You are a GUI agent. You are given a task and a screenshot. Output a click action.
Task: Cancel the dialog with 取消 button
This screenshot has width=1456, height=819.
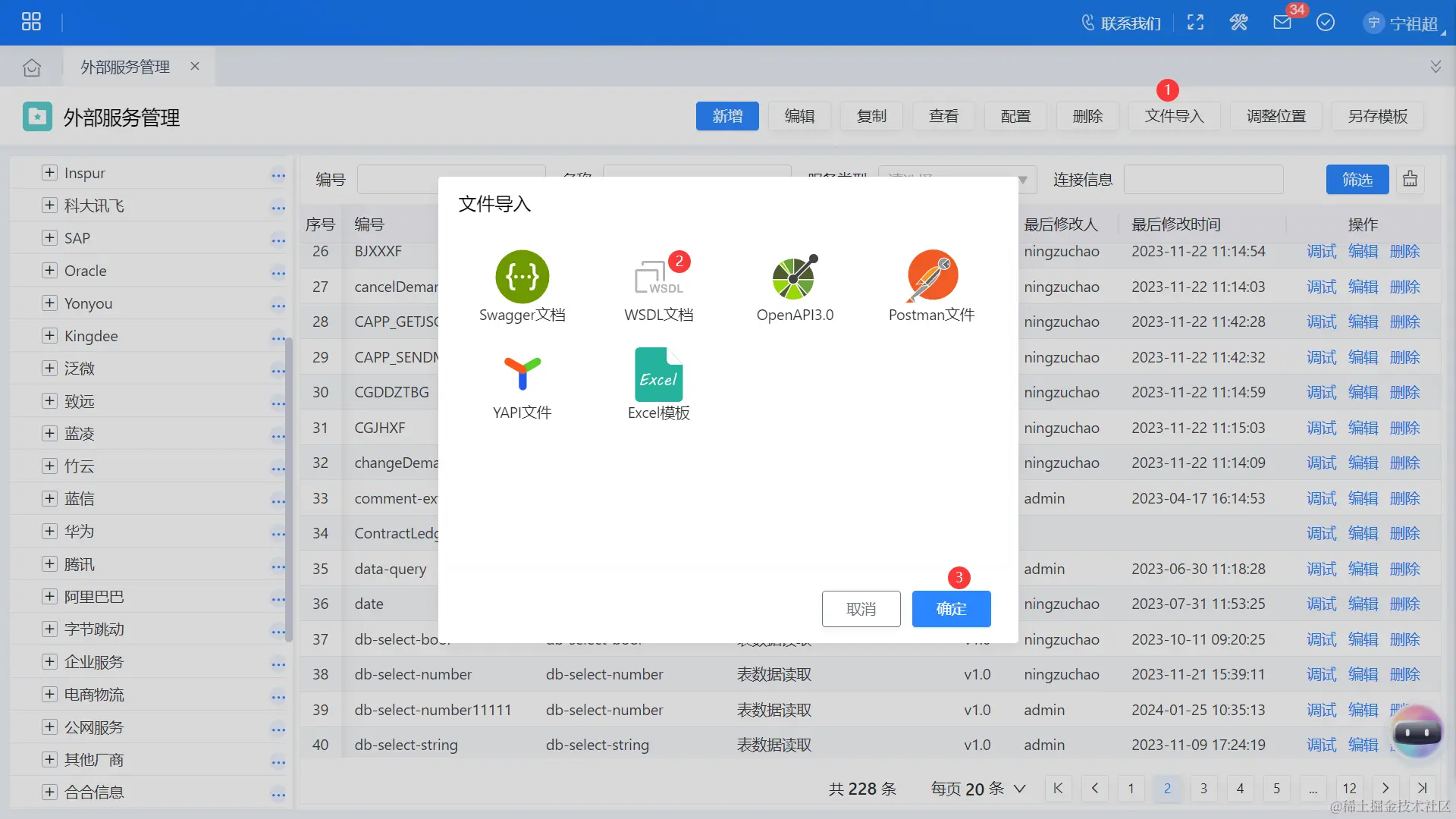pos(861,609)
